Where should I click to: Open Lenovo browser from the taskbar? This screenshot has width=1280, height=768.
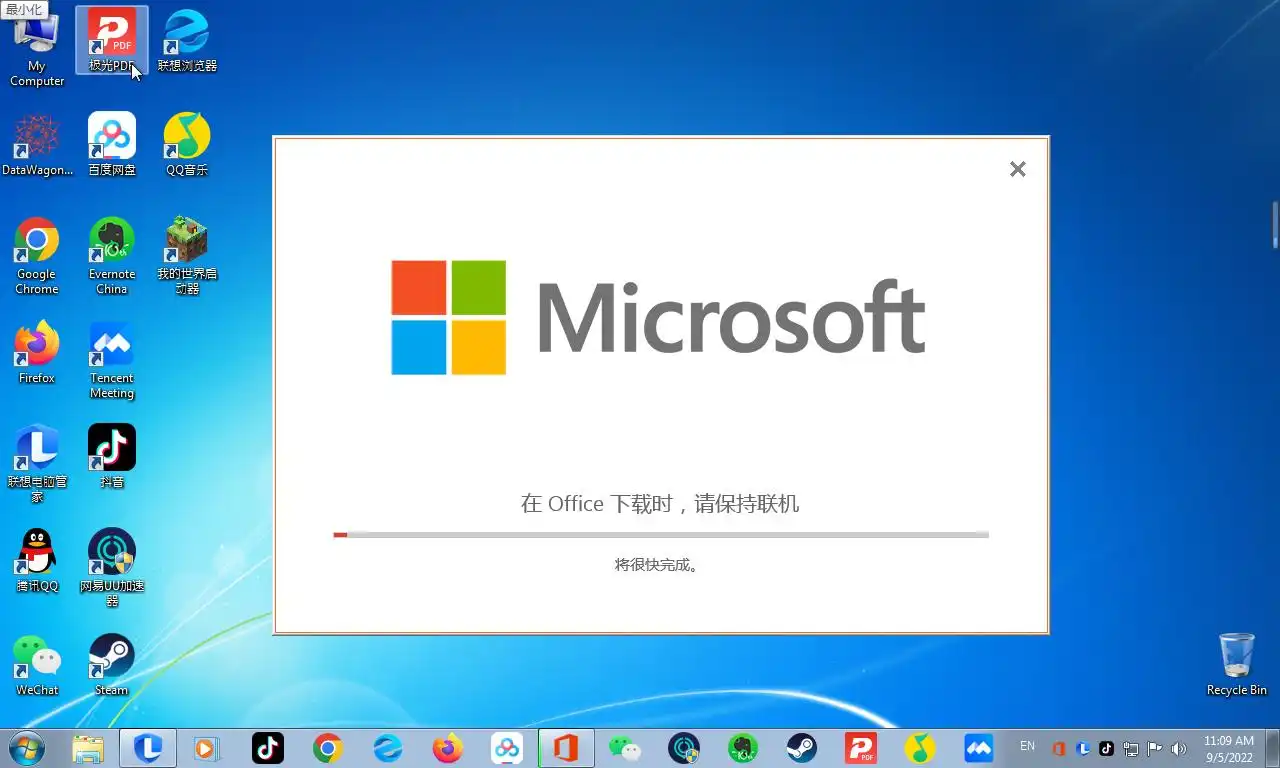tap(388, 748)
